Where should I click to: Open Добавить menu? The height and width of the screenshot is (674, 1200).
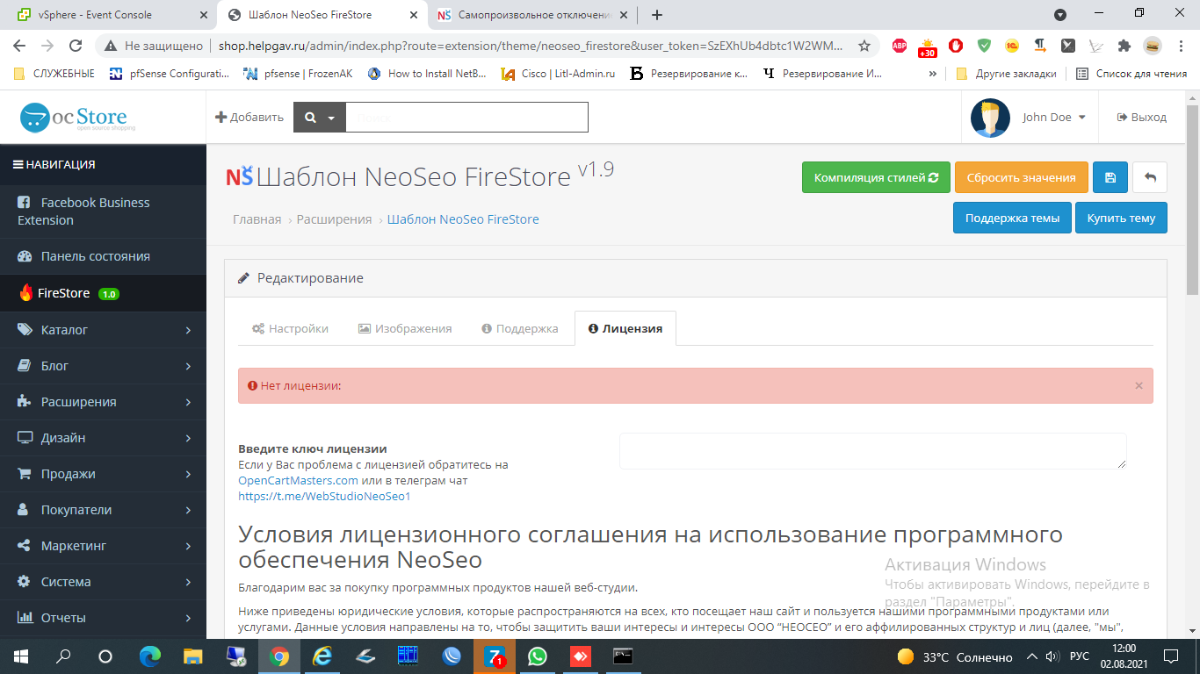pos(250,117)
